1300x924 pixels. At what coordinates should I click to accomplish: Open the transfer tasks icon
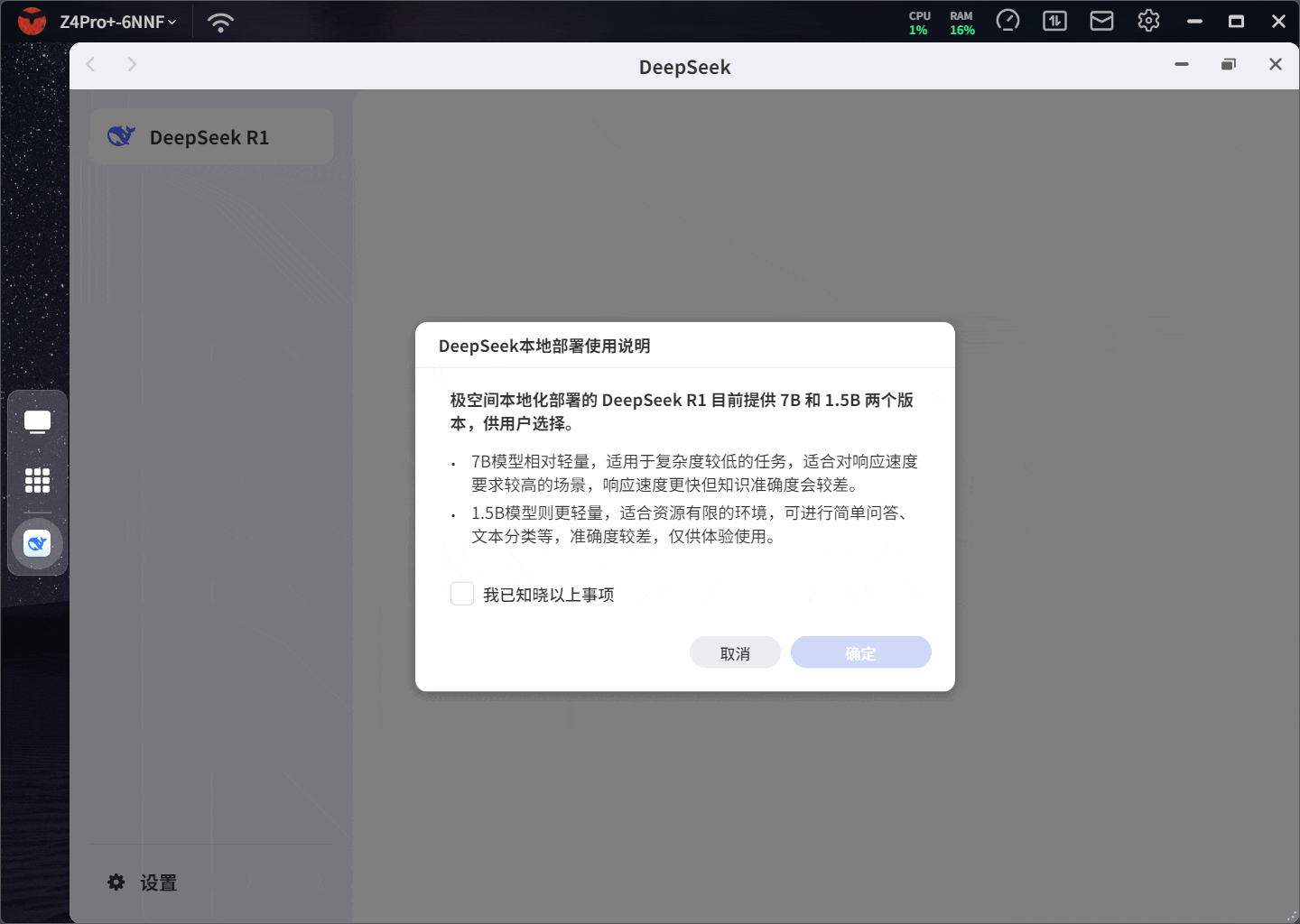tap(1054, 21)
